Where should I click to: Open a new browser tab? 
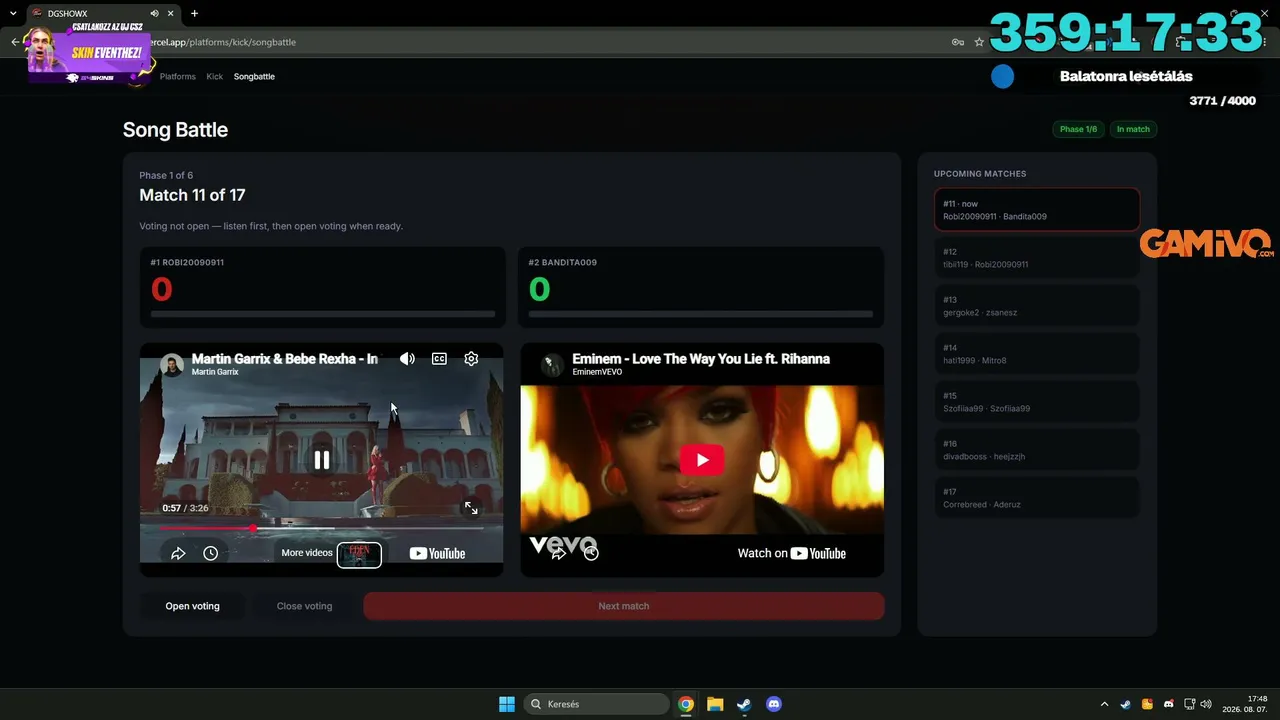[x=194, y=13]
